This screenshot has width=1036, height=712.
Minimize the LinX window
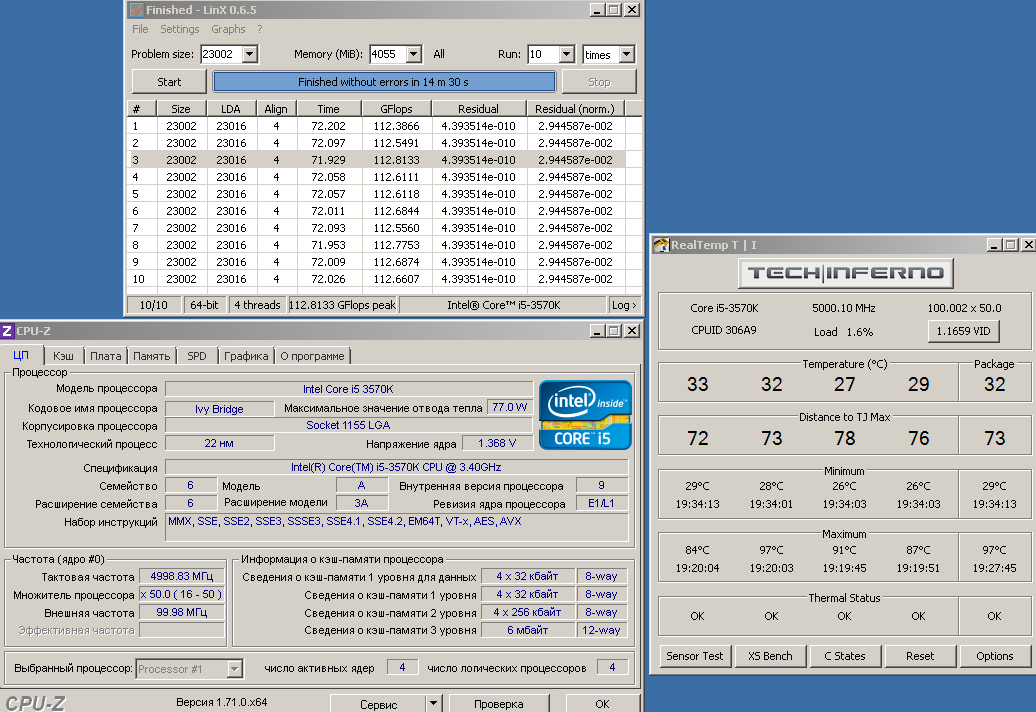tap(595, 9)
